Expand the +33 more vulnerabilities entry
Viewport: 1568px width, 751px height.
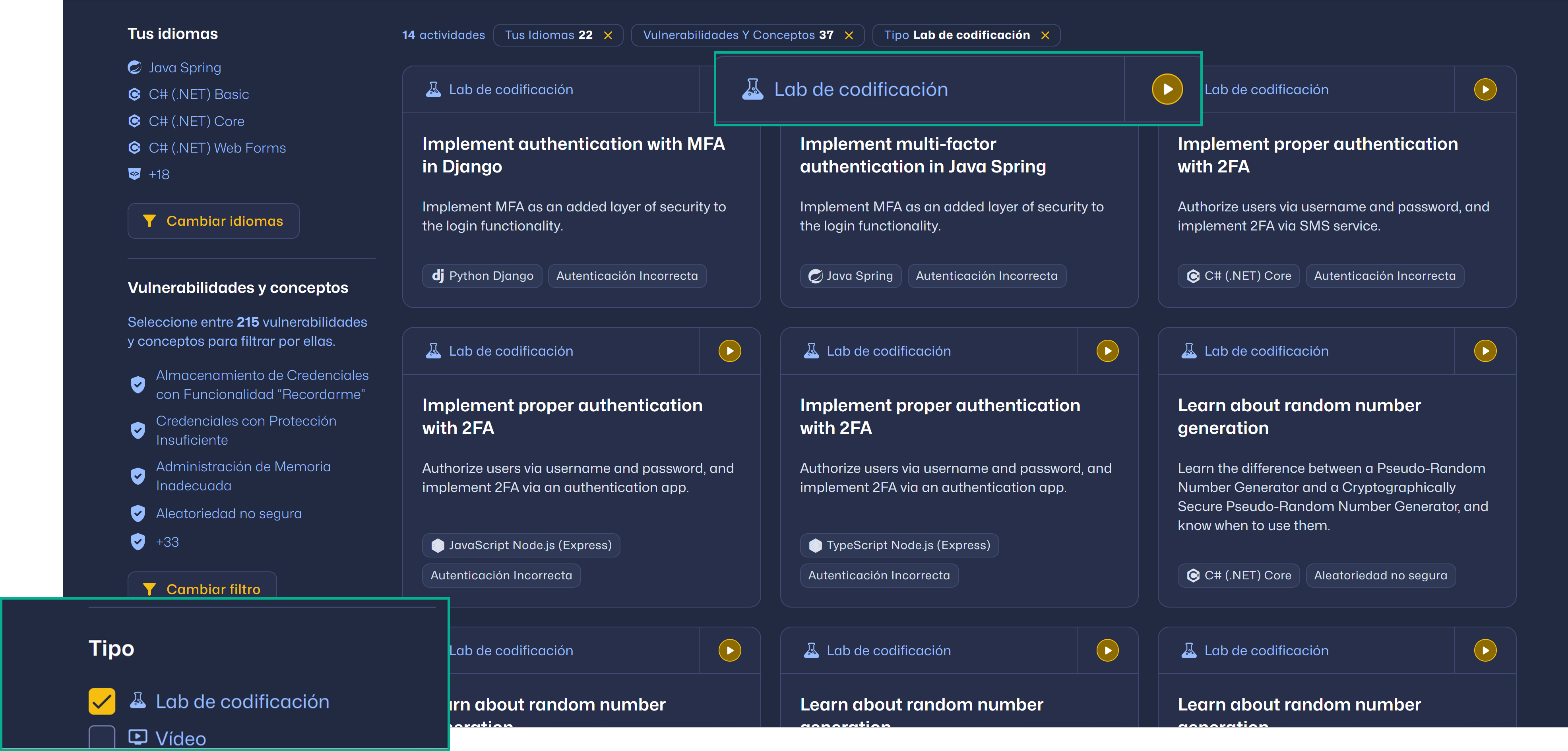pos(167,542)
